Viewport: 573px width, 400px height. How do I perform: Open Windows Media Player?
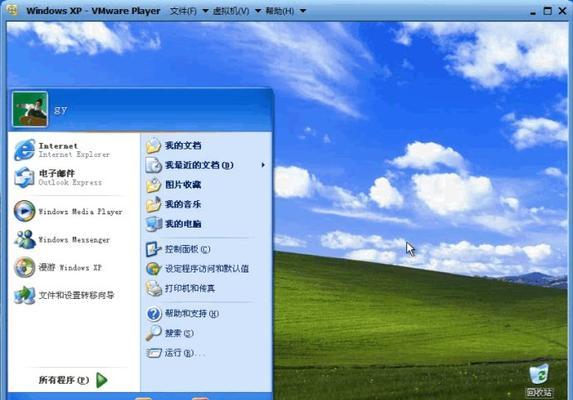[68, 211]
